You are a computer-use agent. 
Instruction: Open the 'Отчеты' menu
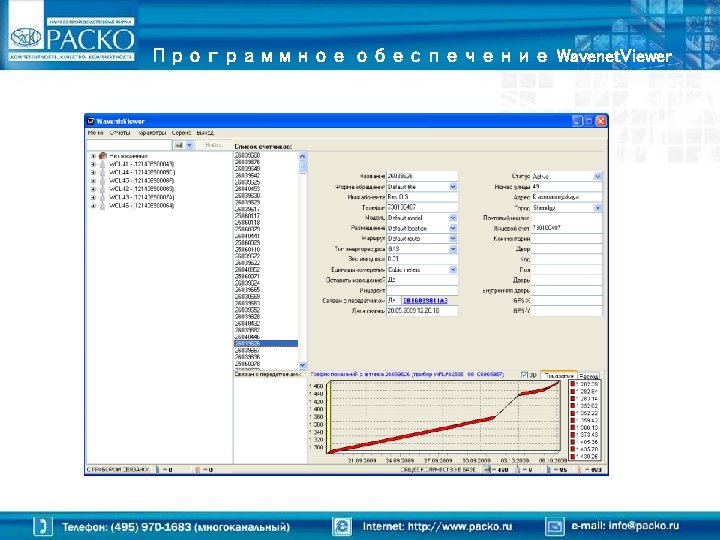pyautogui.click(x=120, y=133)
